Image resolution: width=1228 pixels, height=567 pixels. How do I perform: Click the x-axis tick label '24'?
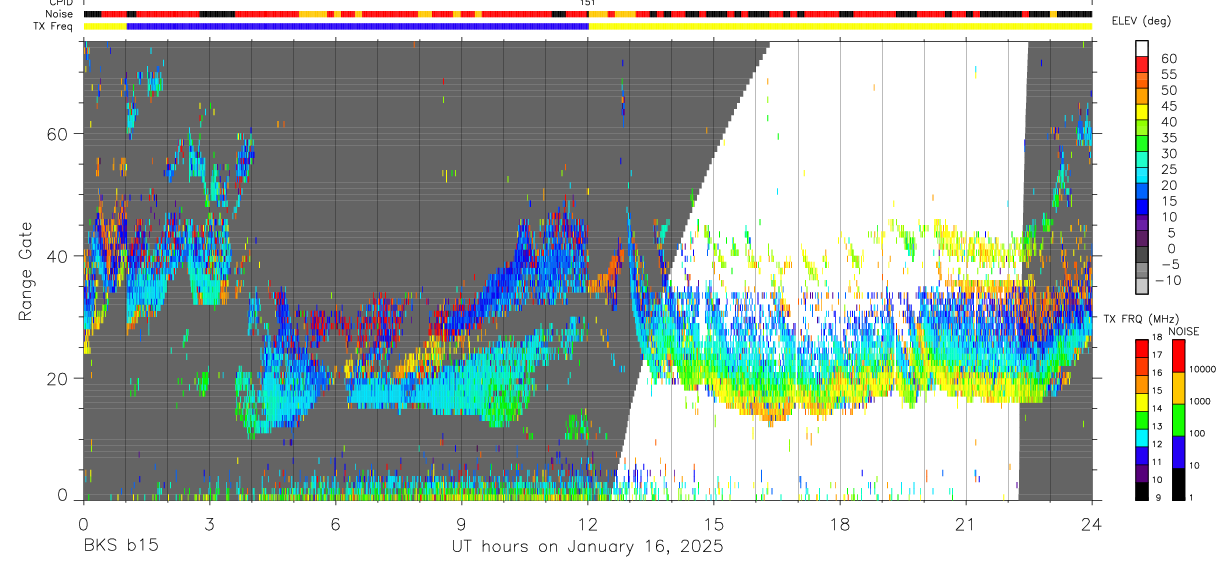click(1091, 523)
